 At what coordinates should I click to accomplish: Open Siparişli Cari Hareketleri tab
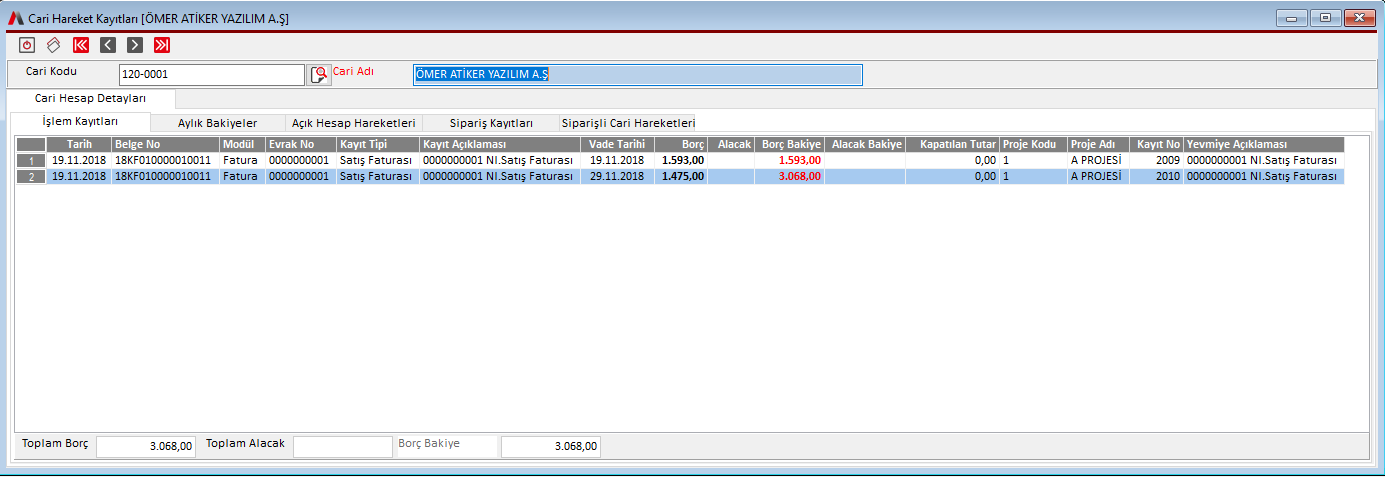click(628, 123)
